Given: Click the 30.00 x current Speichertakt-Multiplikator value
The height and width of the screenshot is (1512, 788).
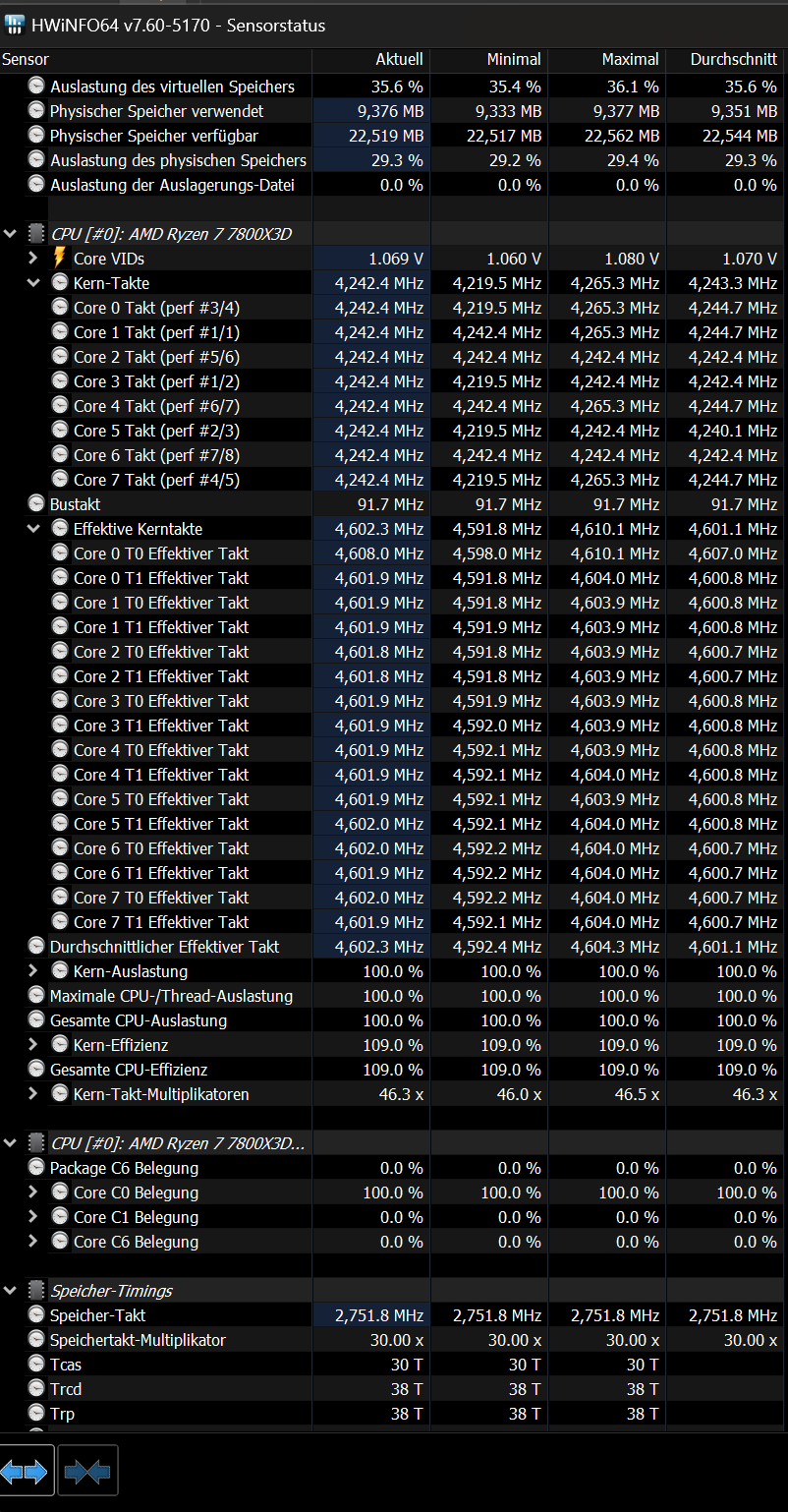Looking at the screenshot, I should tap(397, 1340).
